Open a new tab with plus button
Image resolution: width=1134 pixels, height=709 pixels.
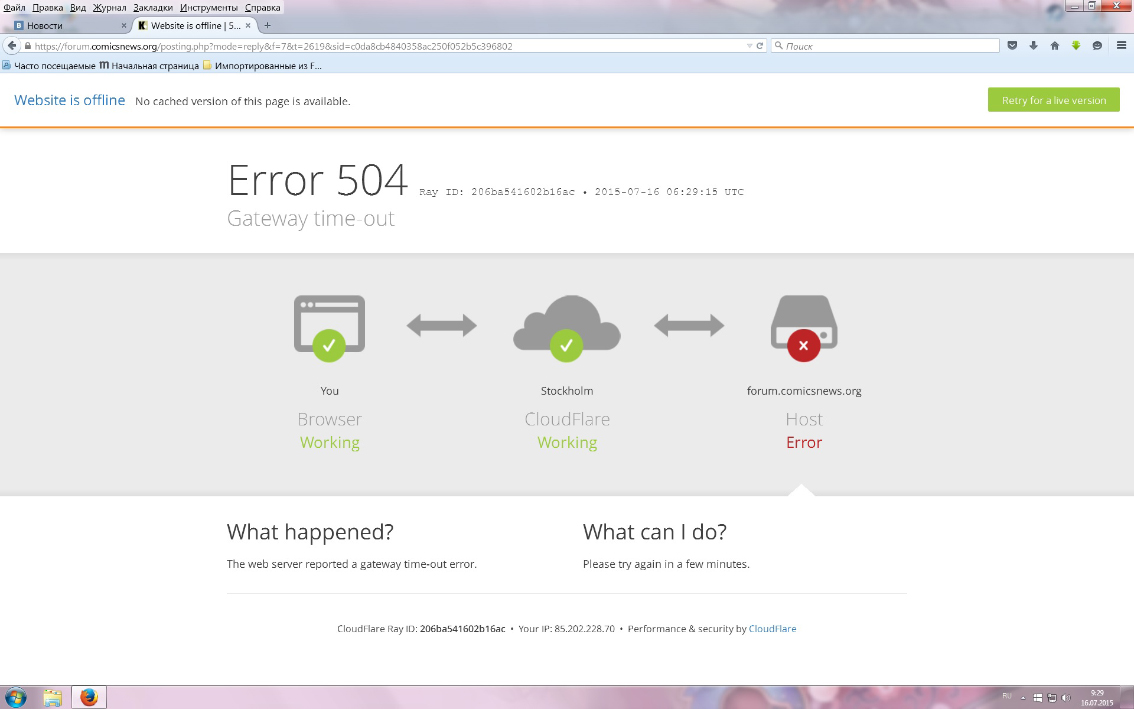267,25
